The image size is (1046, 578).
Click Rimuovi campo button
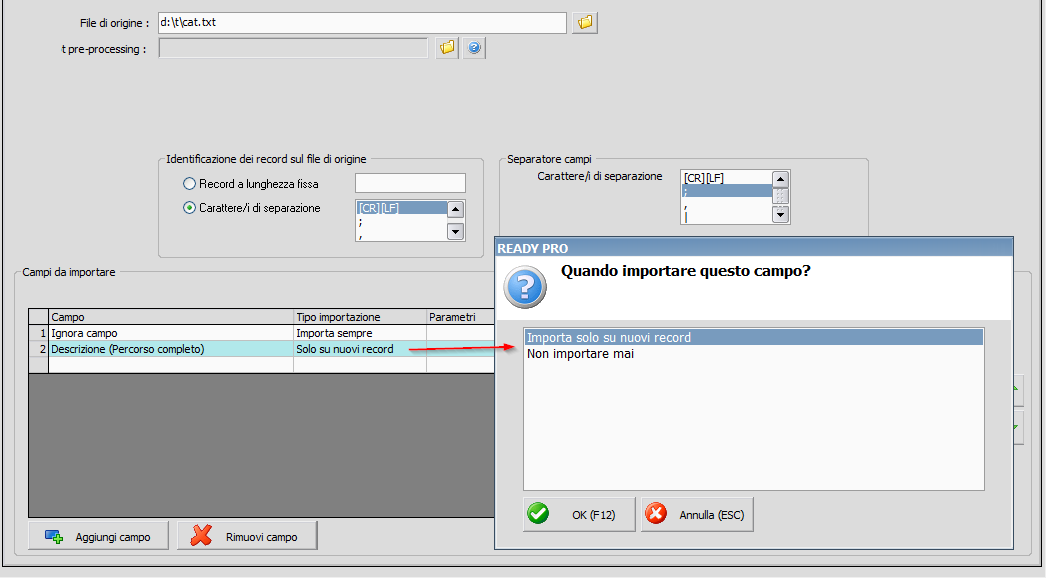tap(247, 537)
